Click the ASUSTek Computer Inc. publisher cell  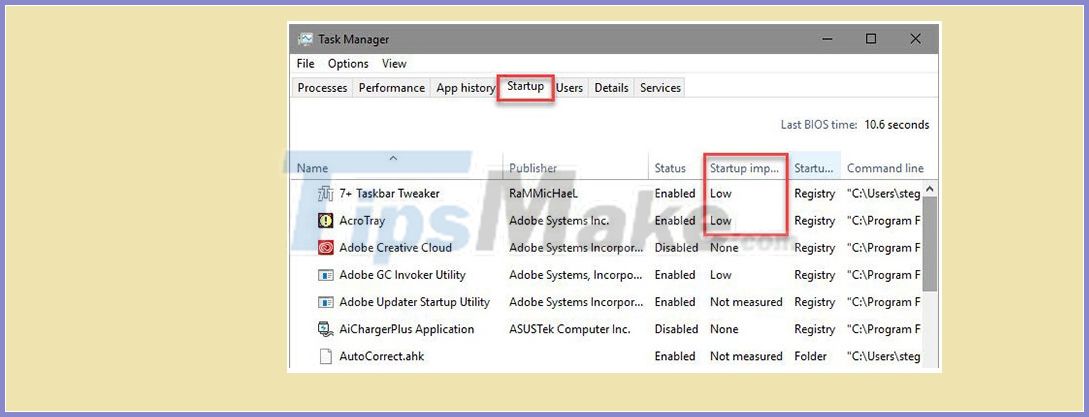(x=570, y=329)
